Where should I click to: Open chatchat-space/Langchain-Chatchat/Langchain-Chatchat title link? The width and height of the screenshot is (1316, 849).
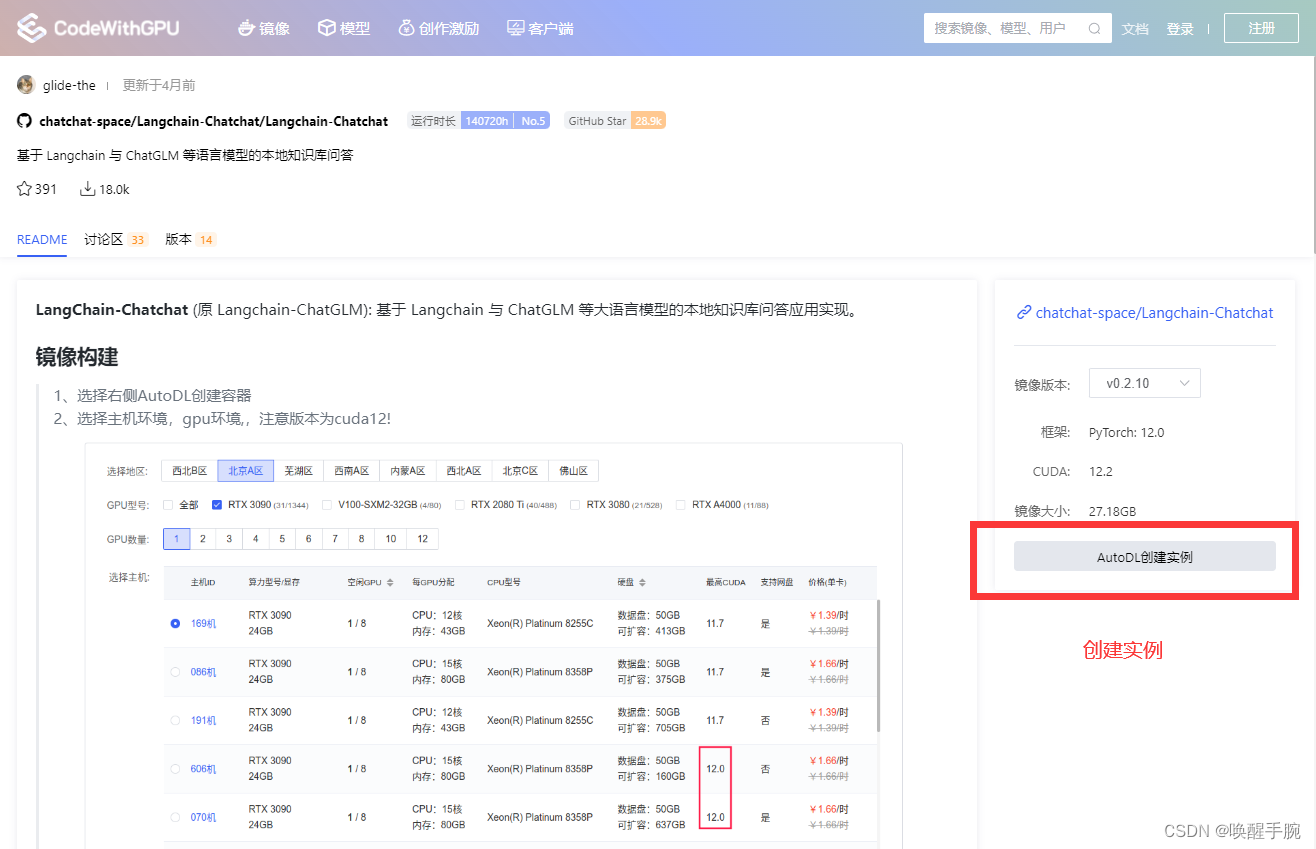pos(213,121)
